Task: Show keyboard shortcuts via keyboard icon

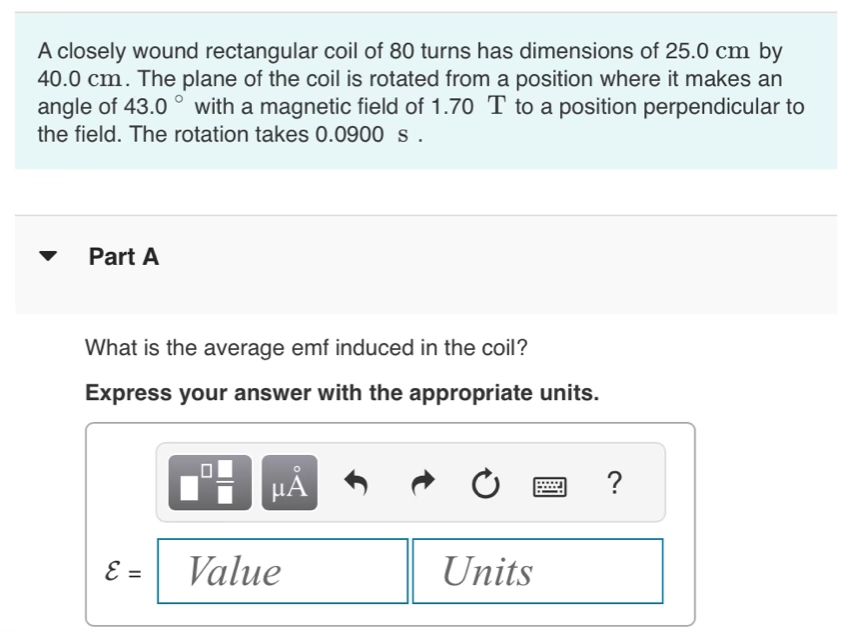Action: pyautogui.click(x=550, y=486)
